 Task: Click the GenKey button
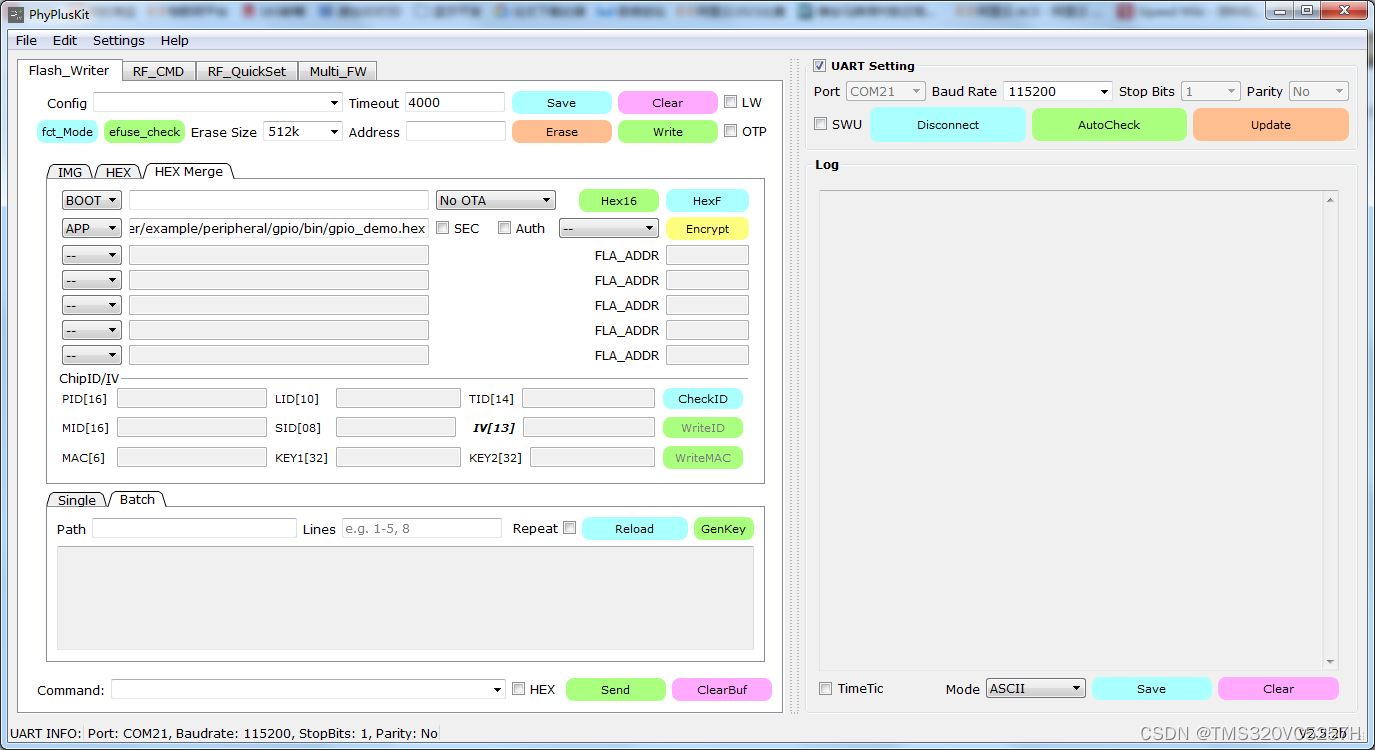pos(723,529)
